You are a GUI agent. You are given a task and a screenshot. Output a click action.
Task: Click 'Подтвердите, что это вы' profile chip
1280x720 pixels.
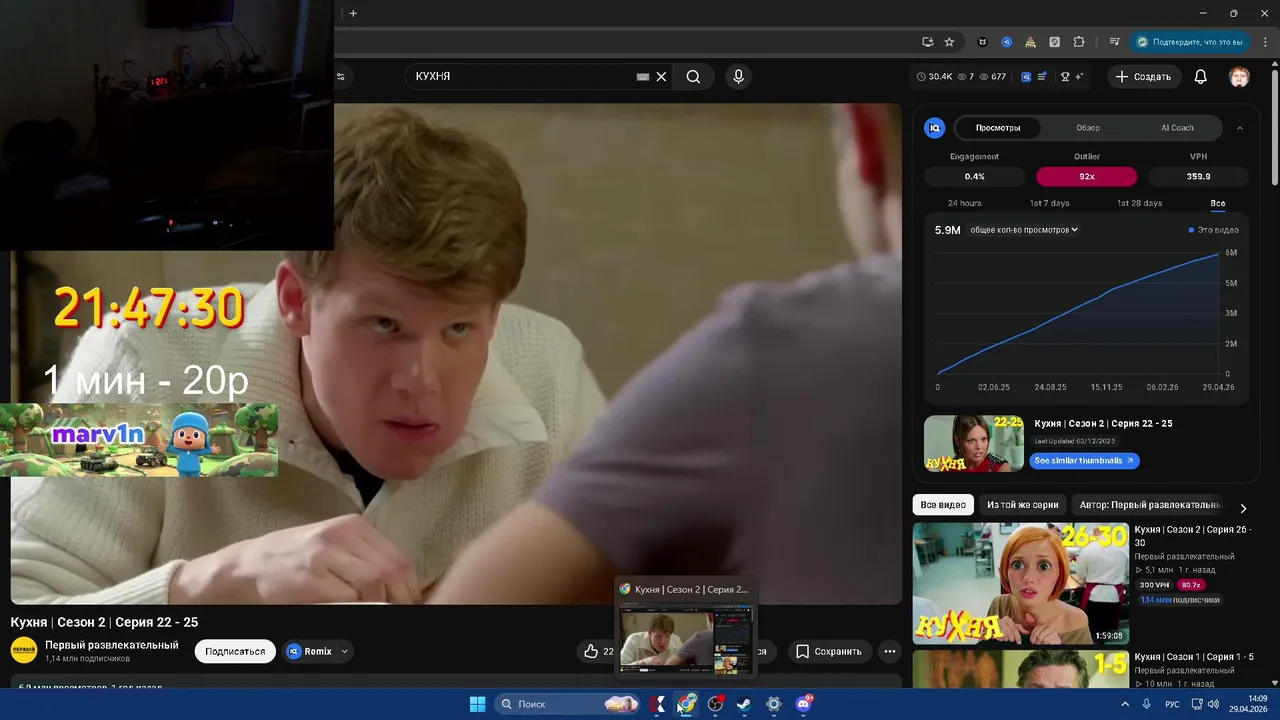(1190, 42)
